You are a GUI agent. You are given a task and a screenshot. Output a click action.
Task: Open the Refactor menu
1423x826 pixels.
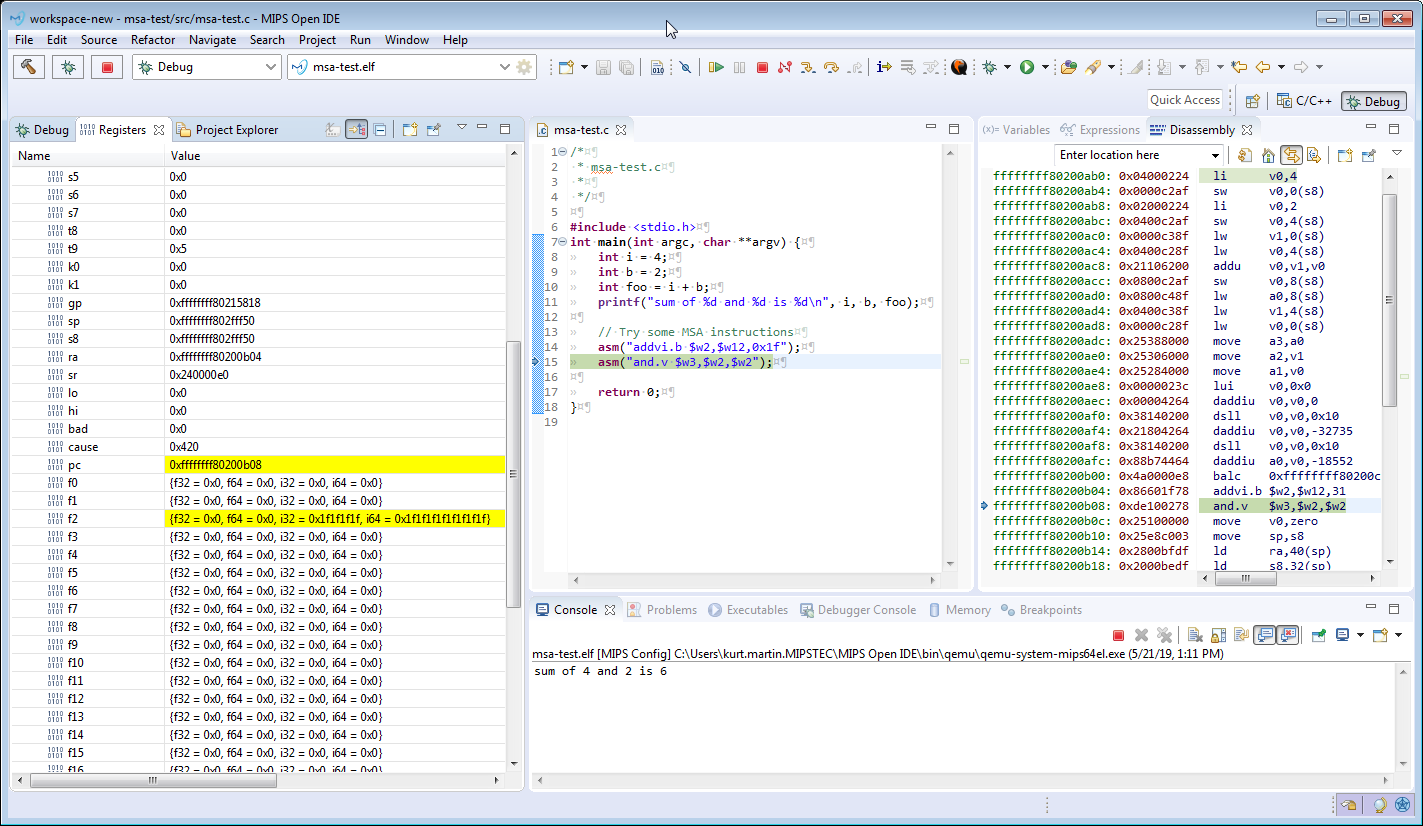tap(153, 40)
